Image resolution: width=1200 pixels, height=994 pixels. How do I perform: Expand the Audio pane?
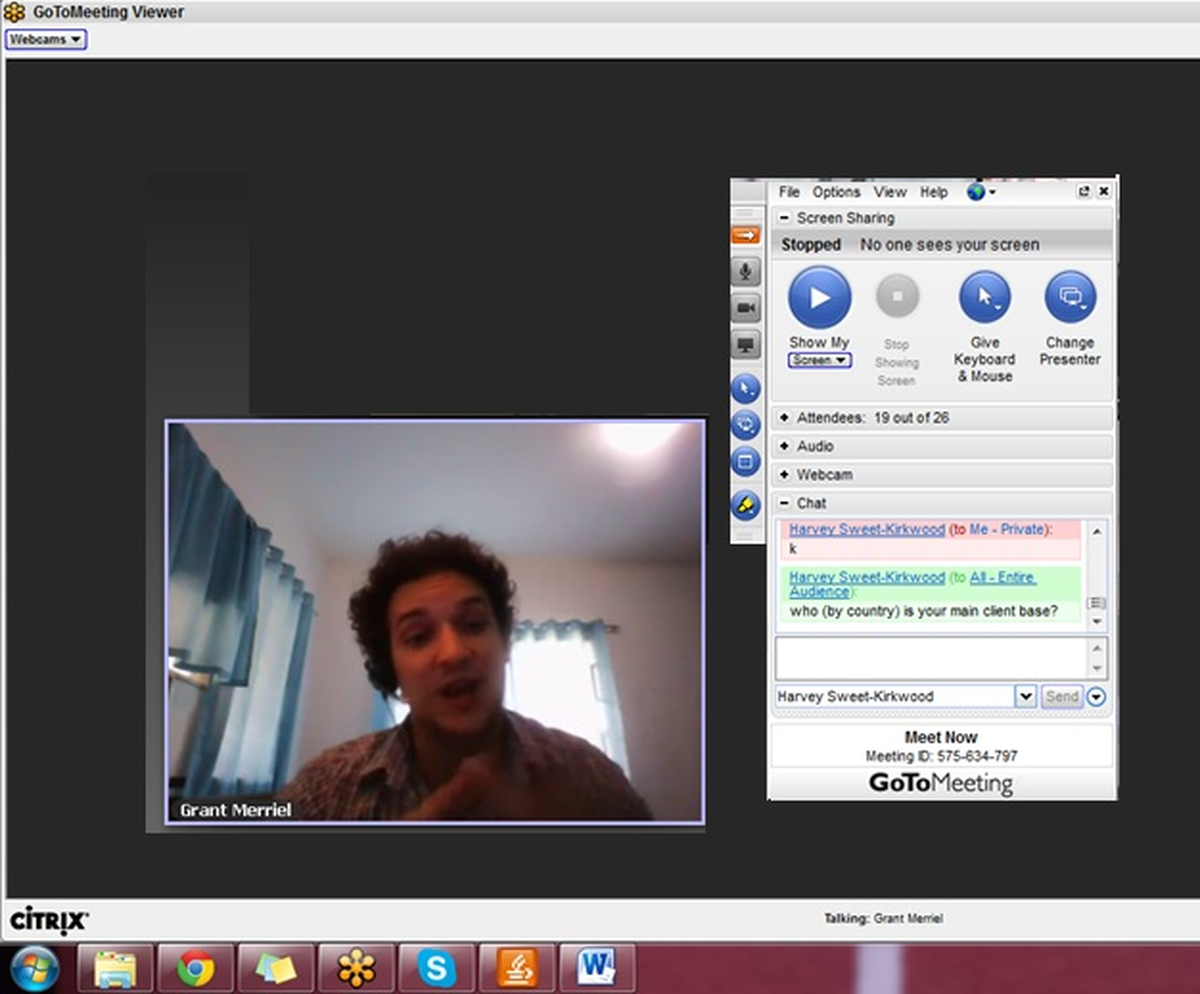point(784,446)
